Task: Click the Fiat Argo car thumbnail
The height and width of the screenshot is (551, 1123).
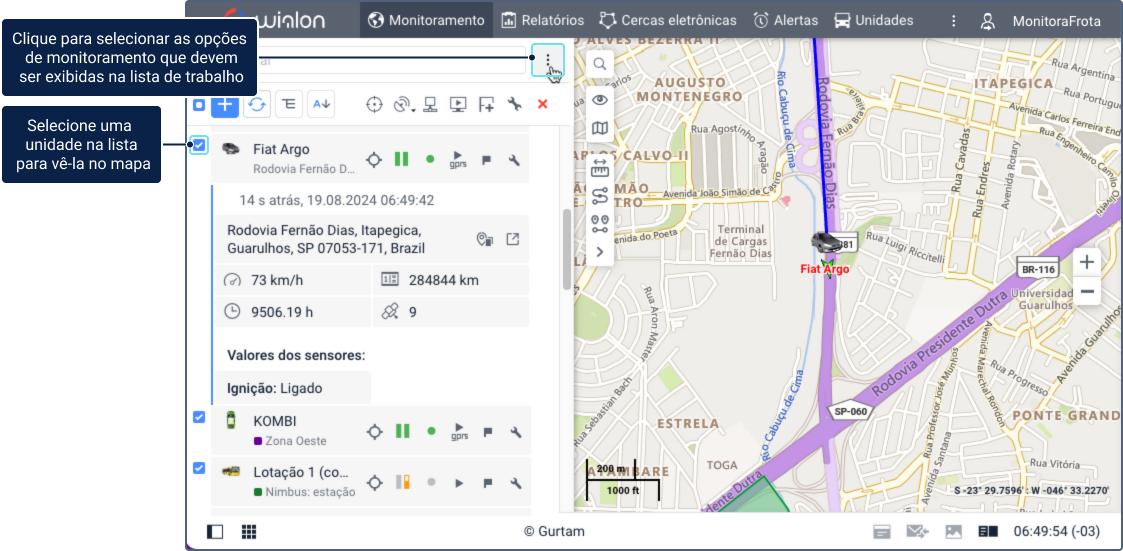Action: (x=231, y=148)
